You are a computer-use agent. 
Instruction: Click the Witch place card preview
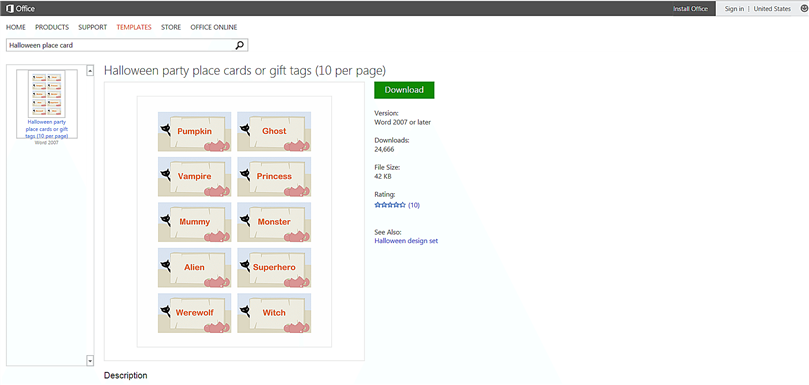point(274,313)
